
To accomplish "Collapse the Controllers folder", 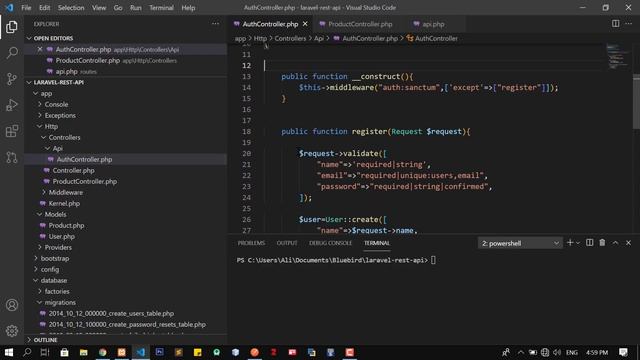I will coord(64,138).
